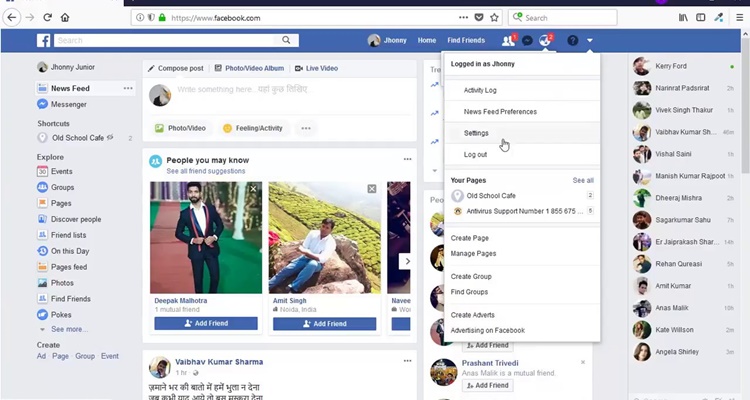Add Deepak Malhotra as friend

206,323
